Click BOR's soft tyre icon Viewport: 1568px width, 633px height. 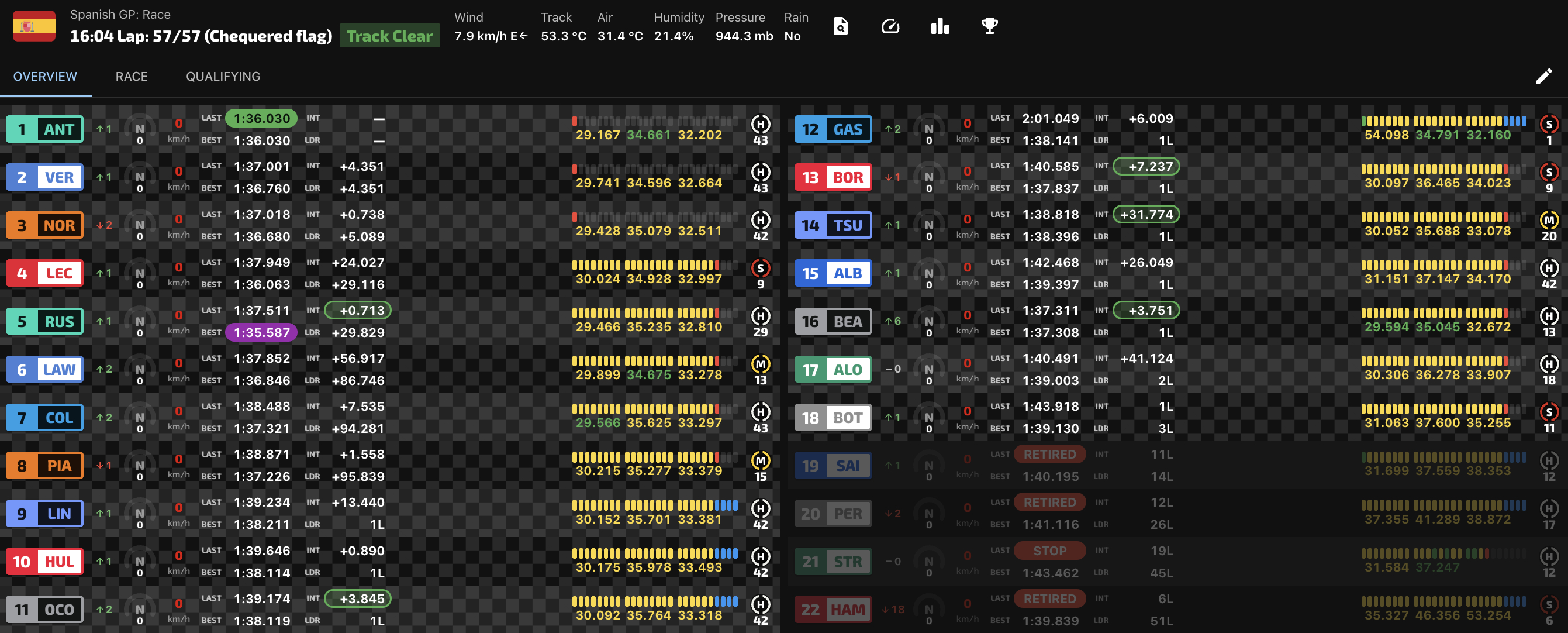click(1549, 173)
